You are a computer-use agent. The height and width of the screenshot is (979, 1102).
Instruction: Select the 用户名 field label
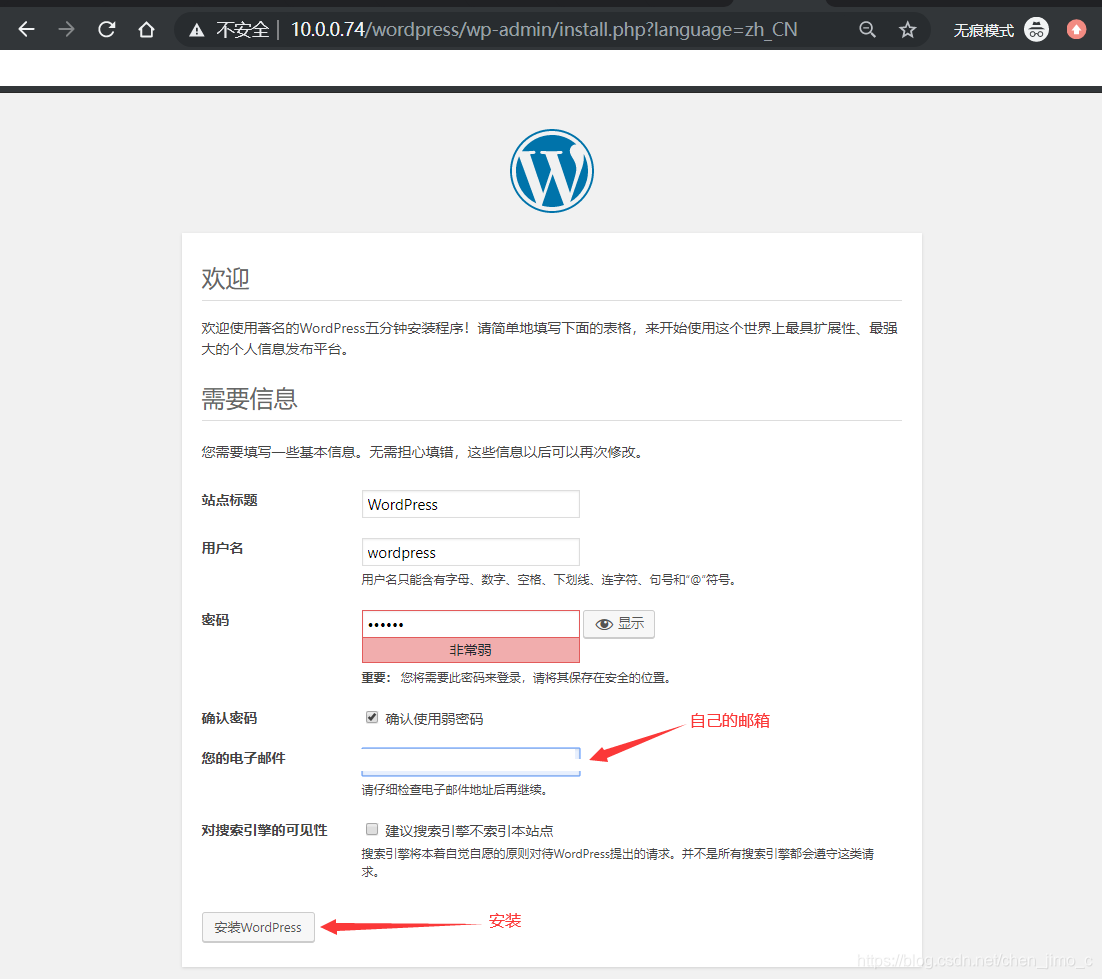[x=222, y=548]
